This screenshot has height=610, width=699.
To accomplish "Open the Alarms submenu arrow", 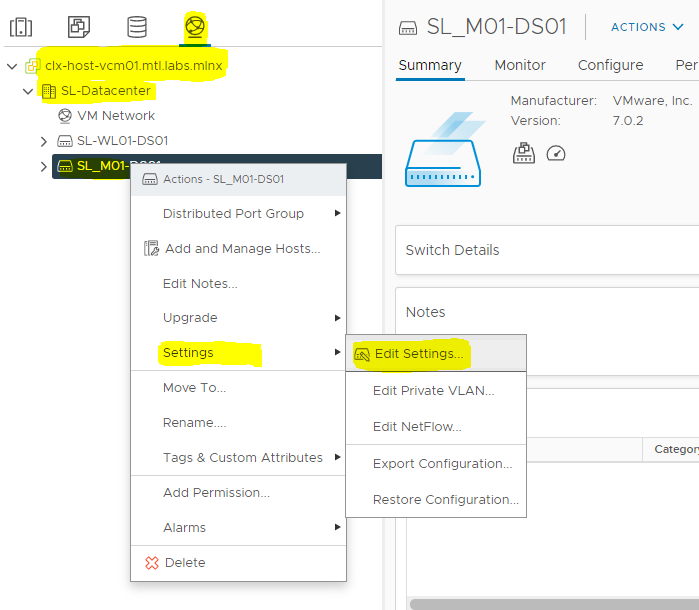I will coord(337,527).
